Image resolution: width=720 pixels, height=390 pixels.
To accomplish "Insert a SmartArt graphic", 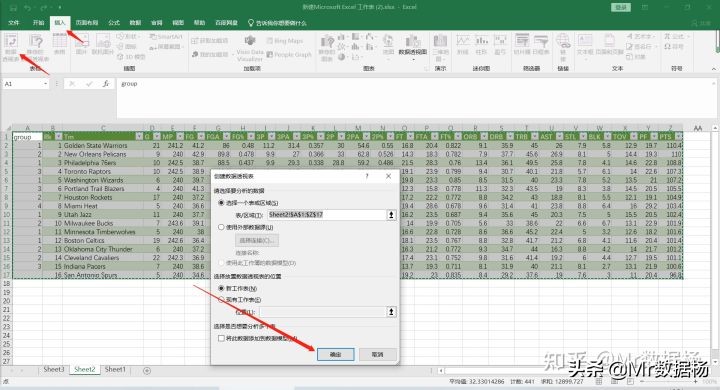I will [166, 36].
